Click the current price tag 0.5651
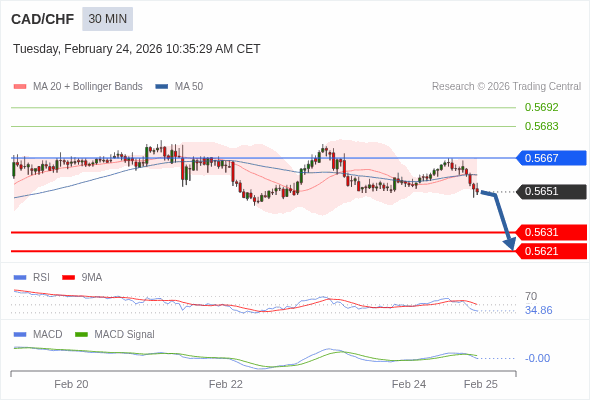 pos(551,191)
